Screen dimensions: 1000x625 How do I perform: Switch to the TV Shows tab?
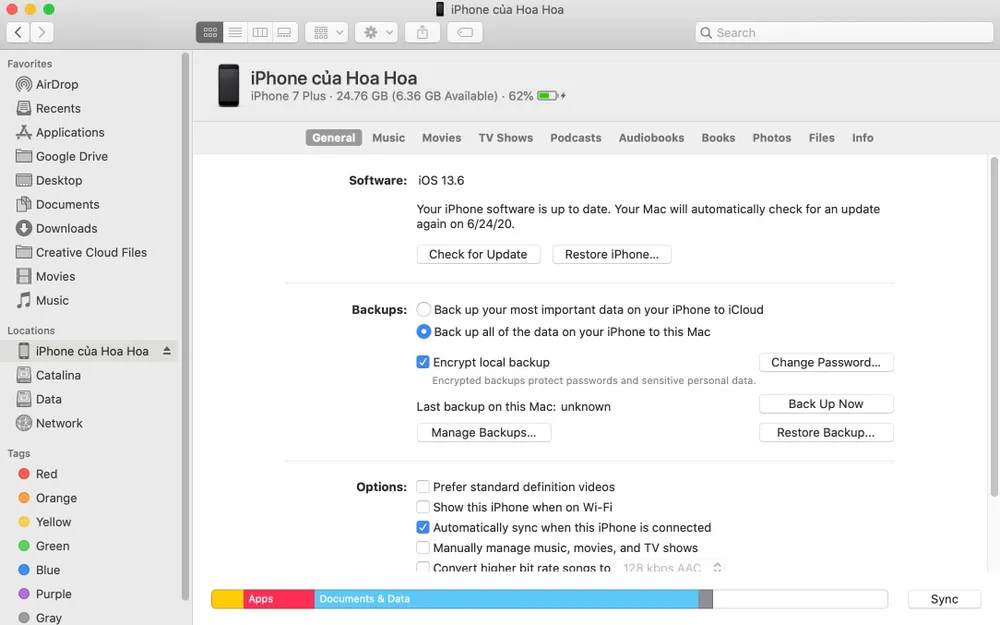506,138
